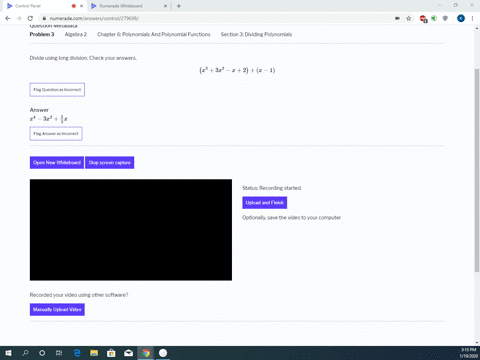Click the Status: Recording started text
The width and height of the screenshot is (480, 360).
pos(272,188)
